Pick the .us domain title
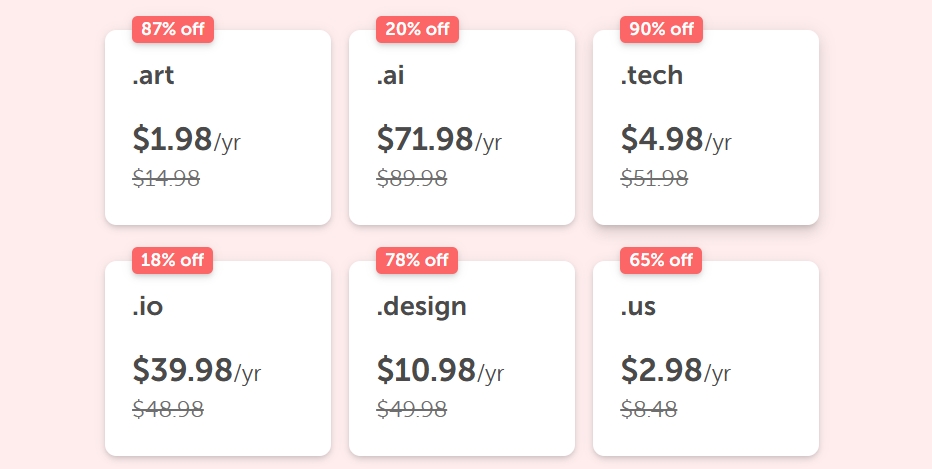 click(638, 306)
